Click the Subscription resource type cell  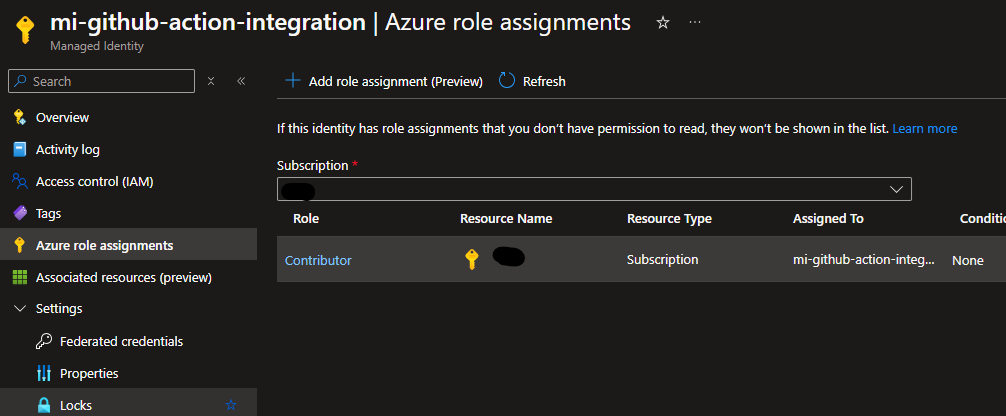(x=663, y=259)
